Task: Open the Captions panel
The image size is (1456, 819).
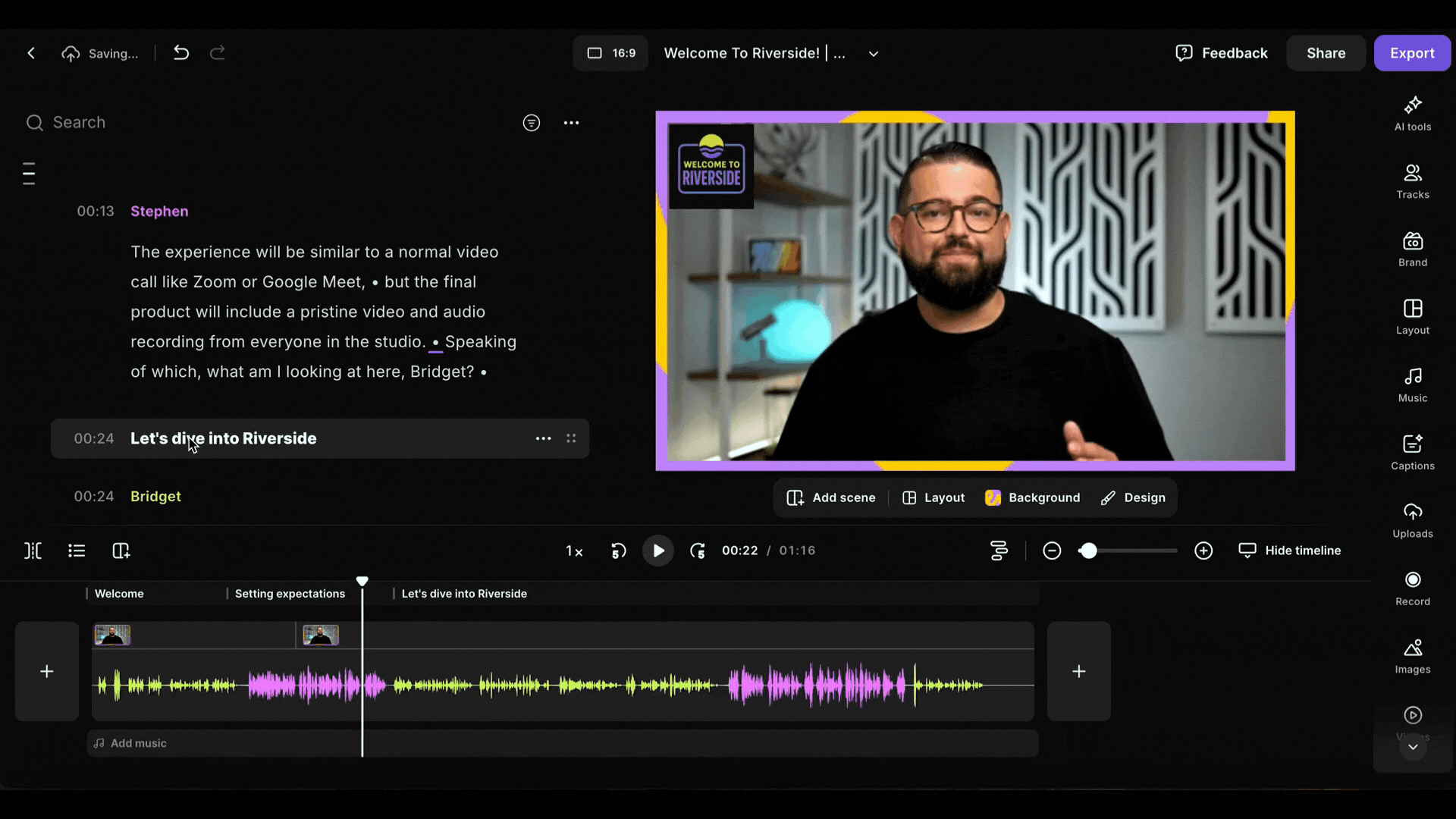Action: pyautogui.click(x=1412, y=453)
